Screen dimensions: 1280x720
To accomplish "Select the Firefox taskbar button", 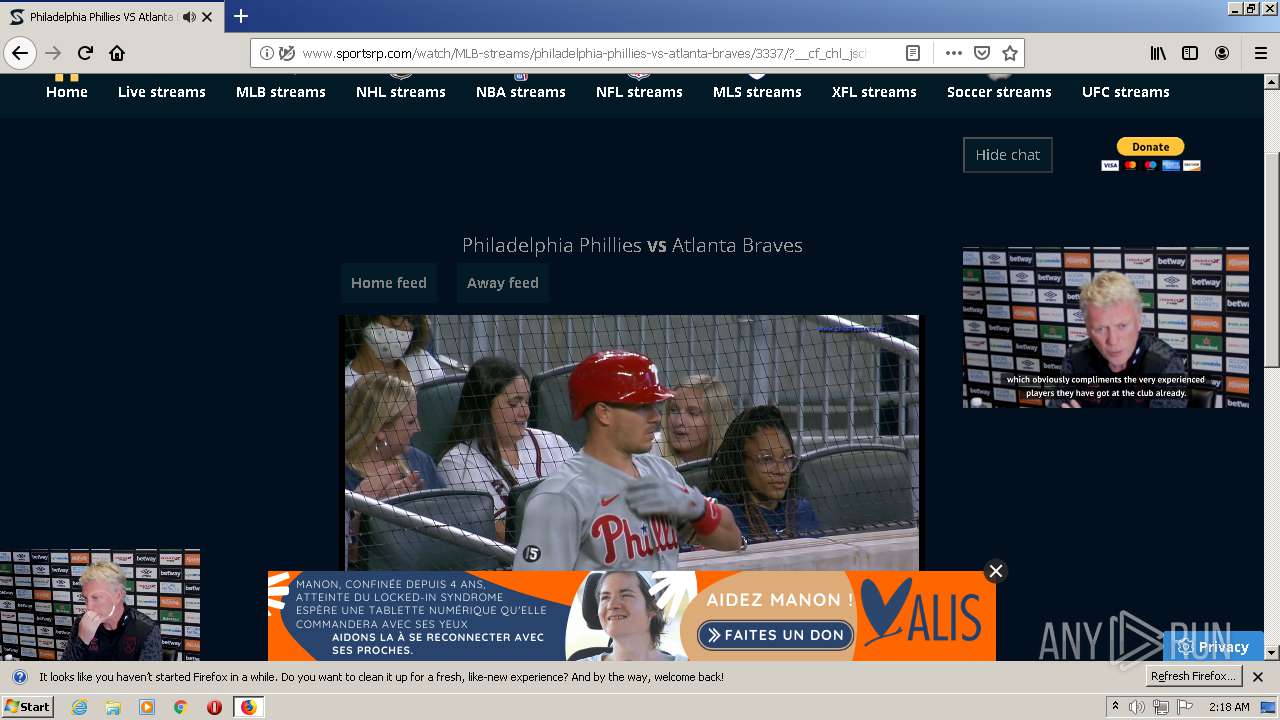I will pos(248,707).
